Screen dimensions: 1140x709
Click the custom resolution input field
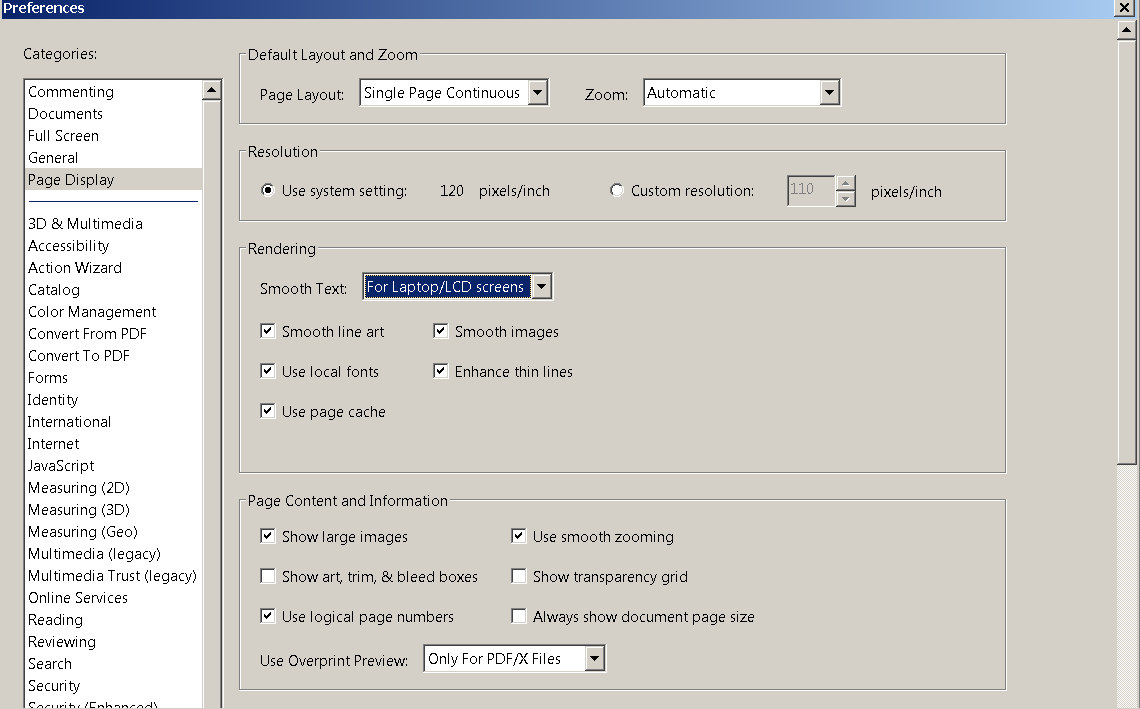(x=810, y=191)
